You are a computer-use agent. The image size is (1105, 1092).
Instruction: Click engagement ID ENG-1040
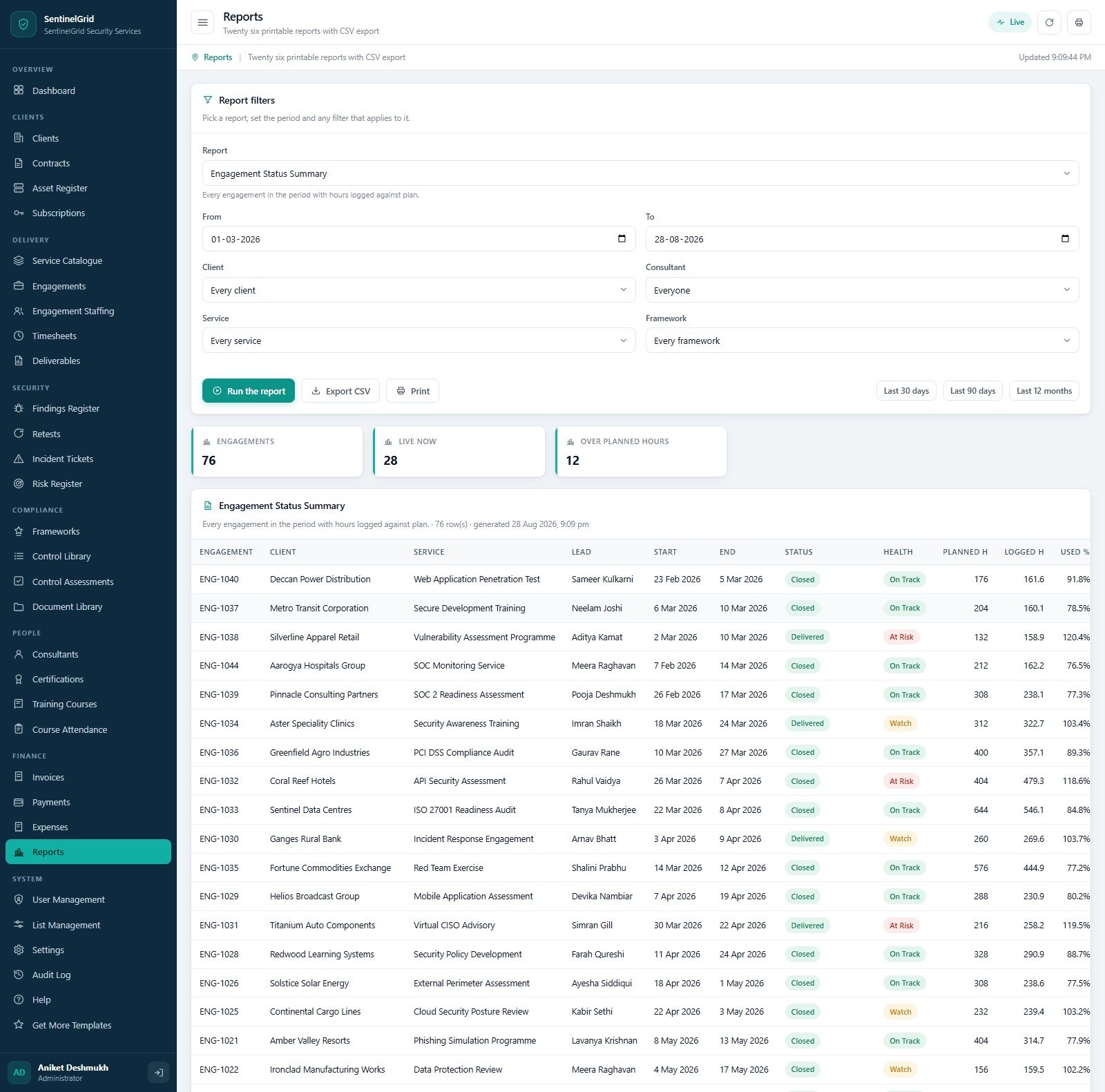tap(219, 579)
